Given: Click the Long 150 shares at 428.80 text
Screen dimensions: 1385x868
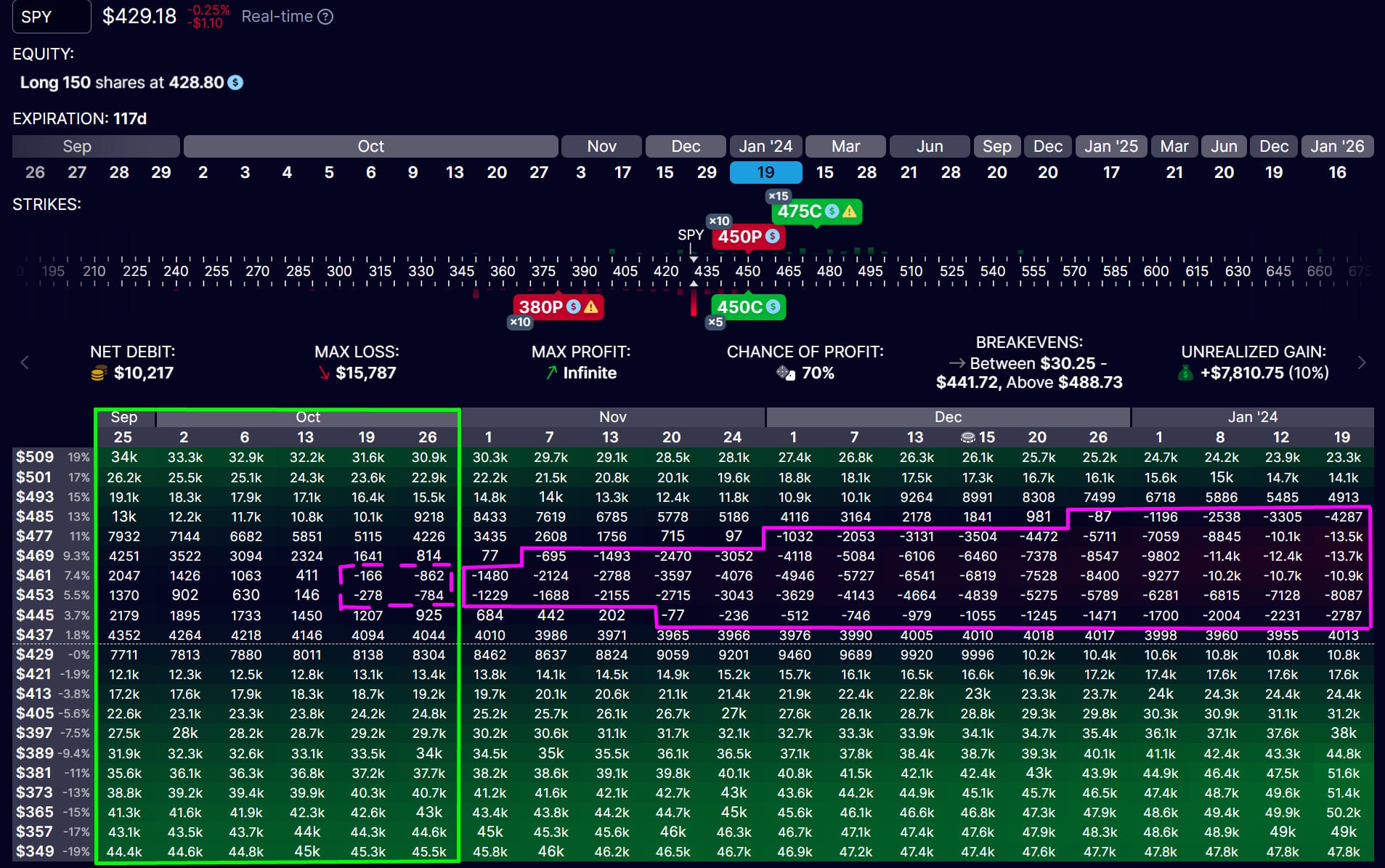Looking at the screenshot, I should 122,83.
